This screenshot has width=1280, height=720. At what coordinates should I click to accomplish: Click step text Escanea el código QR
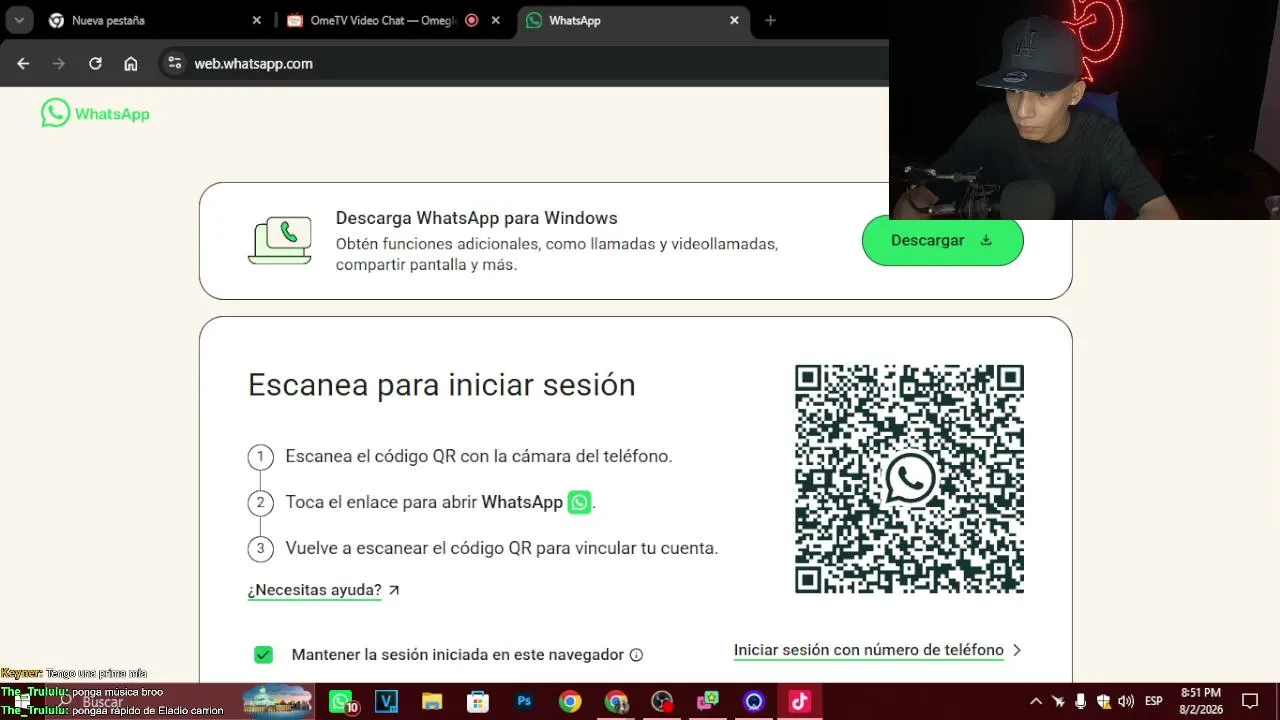(478, 456)
